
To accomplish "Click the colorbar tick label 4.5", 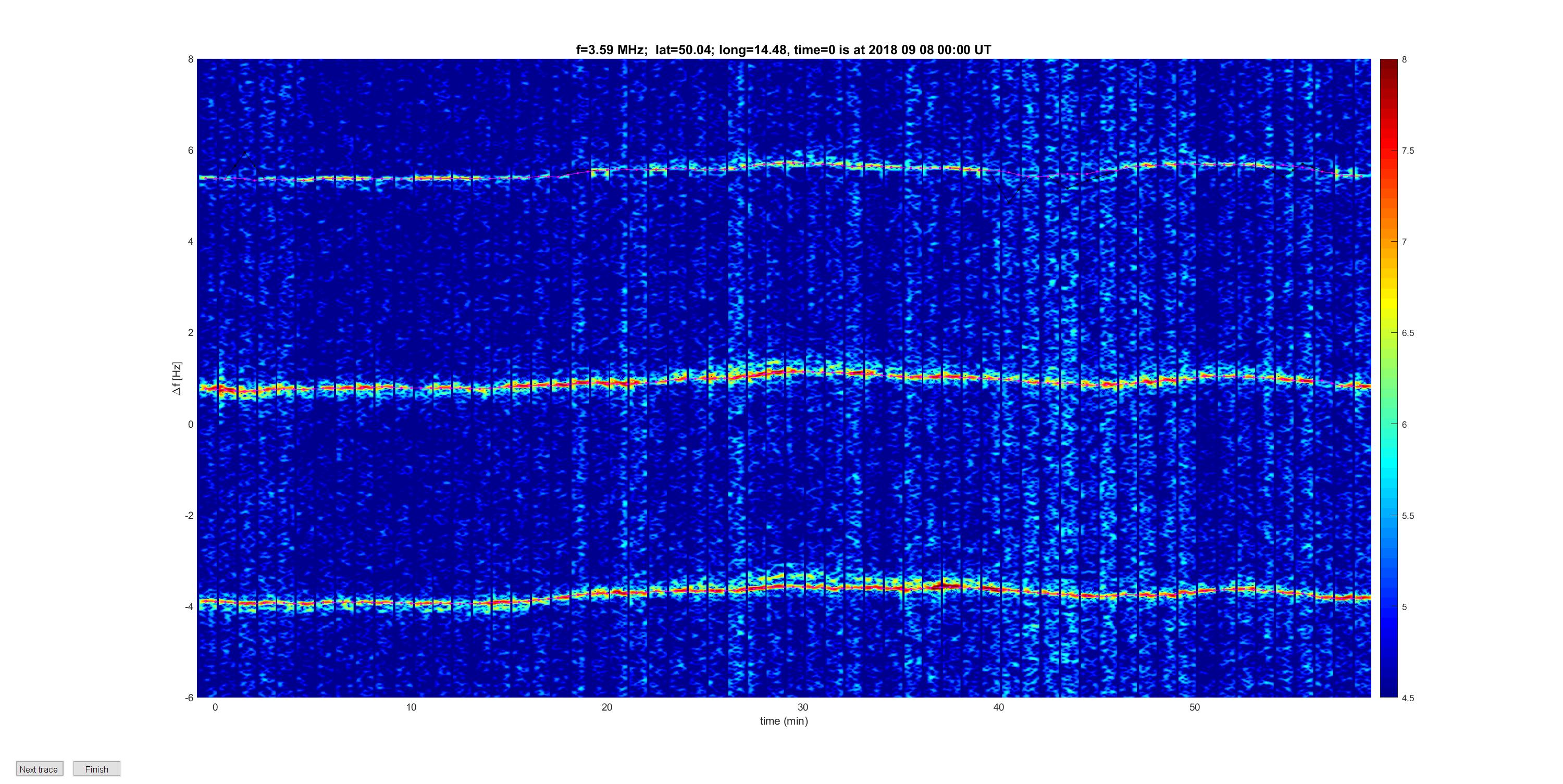I will coord(1408,699).
